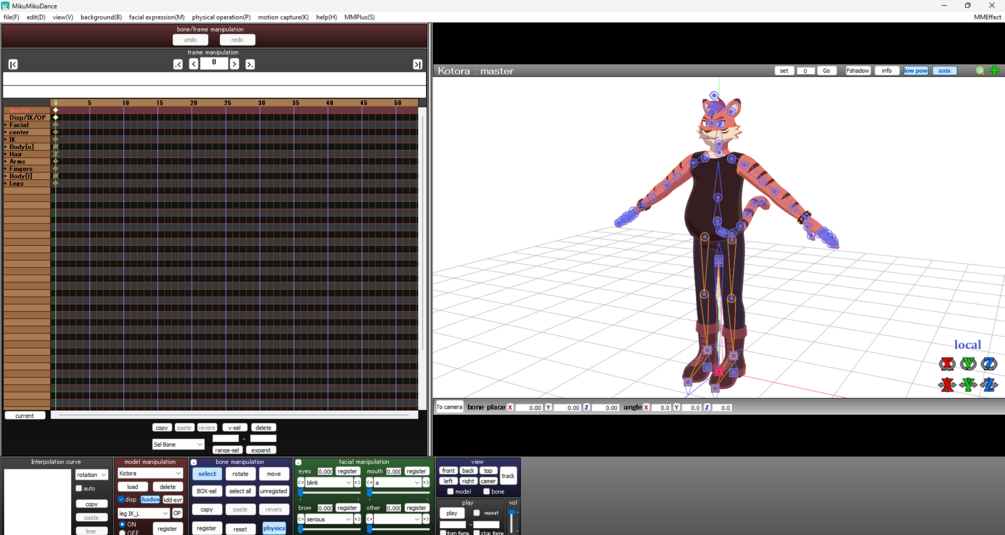Image resolution: width=1005 pixels, height=535 pixels.
Task: Click the frame number input field
Action: (214, 63)
